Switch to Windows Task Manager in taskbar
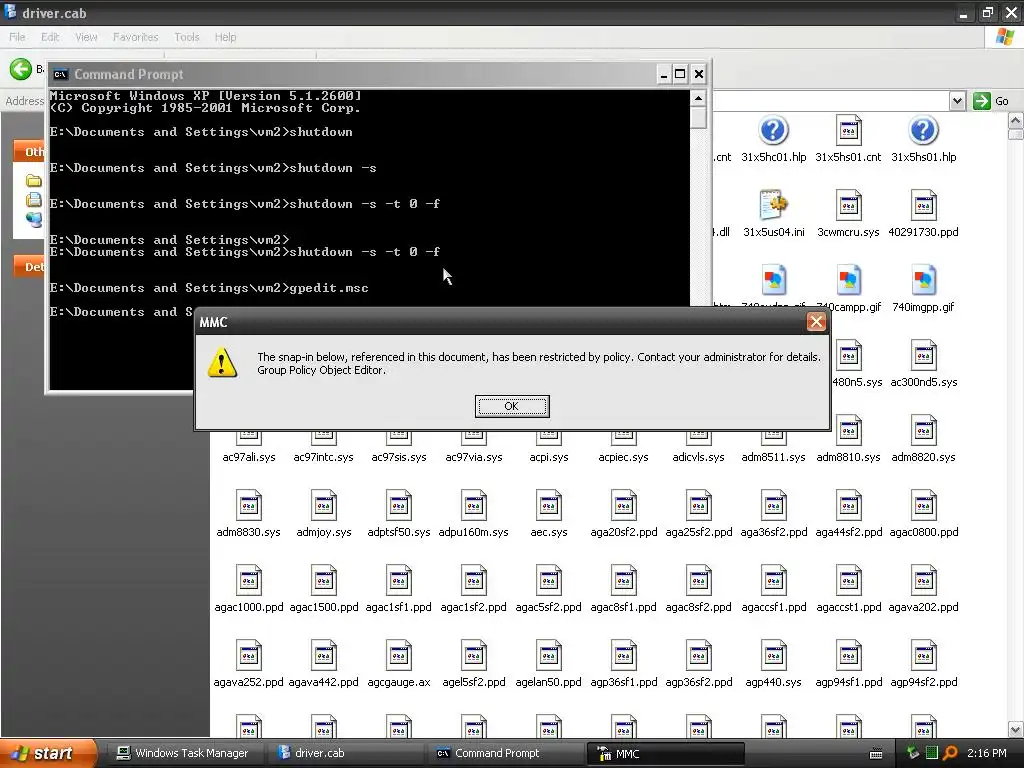The width and height of the screenshot is (1024, 768). click(183, 753)
